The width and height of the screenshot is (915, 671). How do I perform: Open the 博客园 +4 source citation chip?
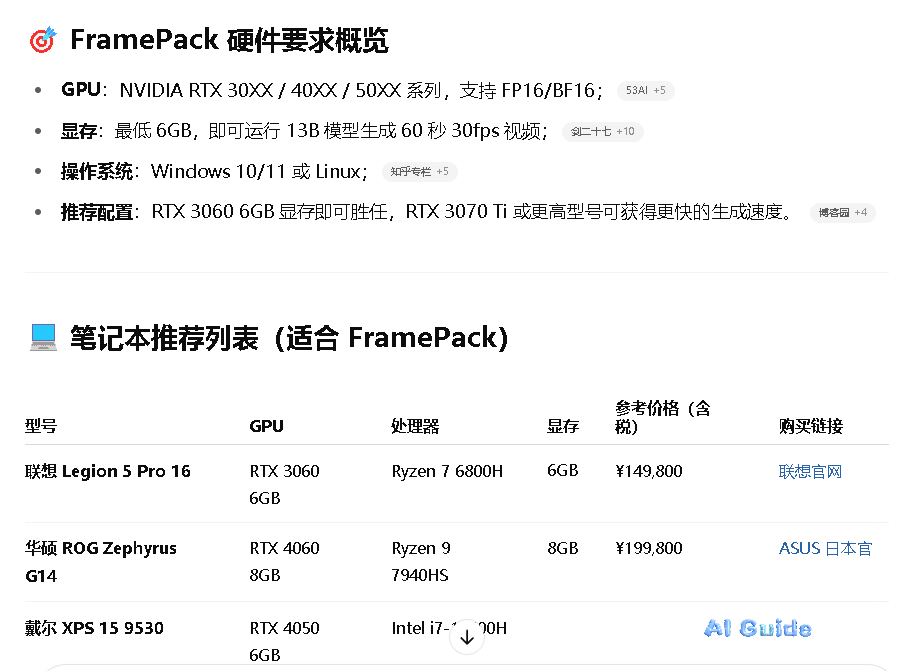click(842, 212)
